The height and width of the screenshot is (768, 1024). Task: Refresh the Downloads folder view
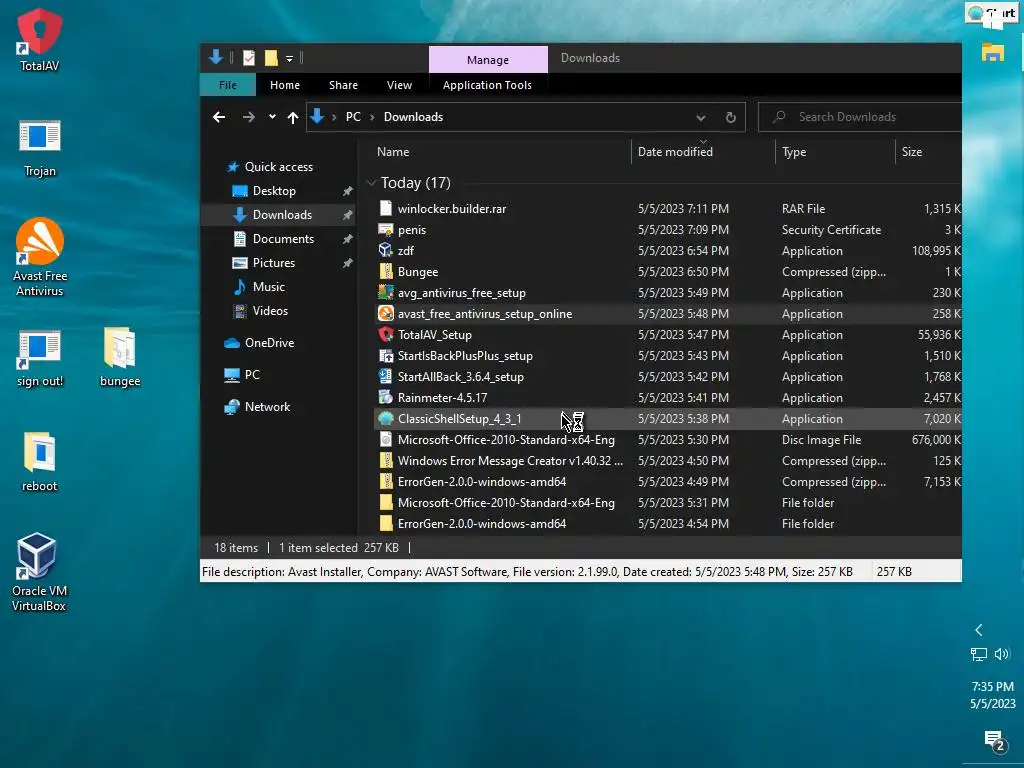pyautogui.click(x=731, y=118)
